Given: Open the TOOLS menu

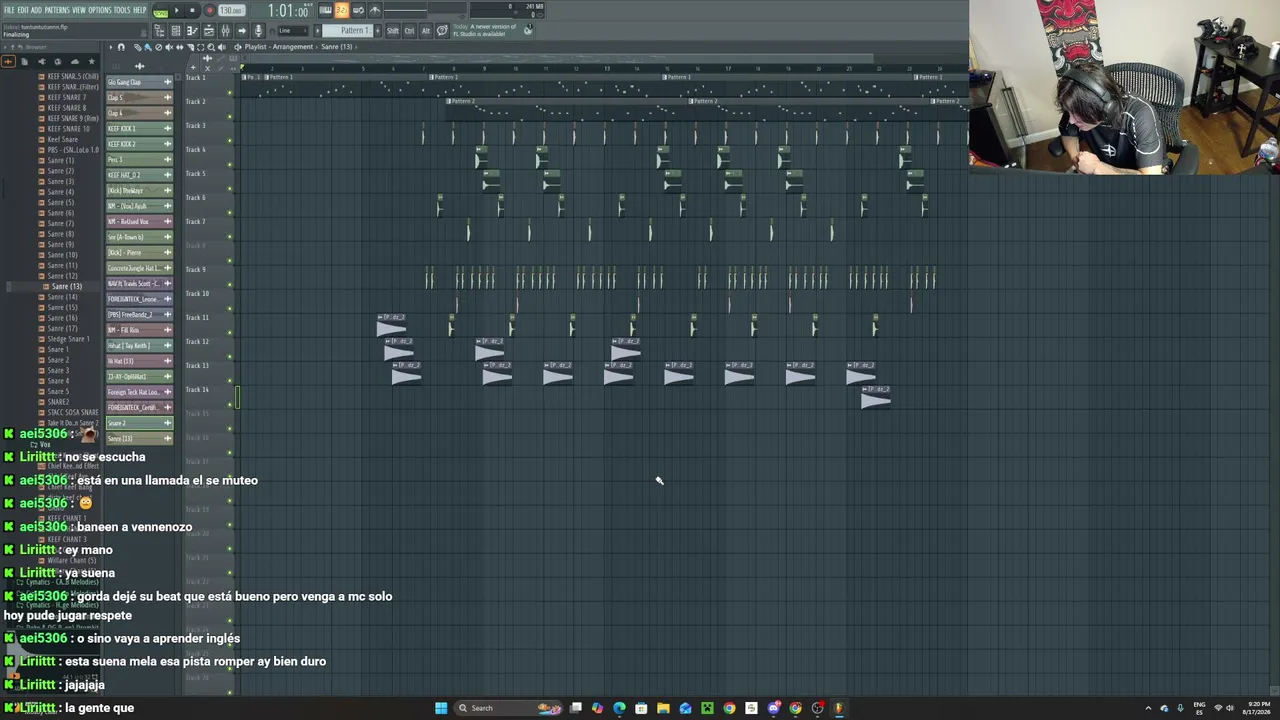Looking at the screenshot, I should coord(122,10).
